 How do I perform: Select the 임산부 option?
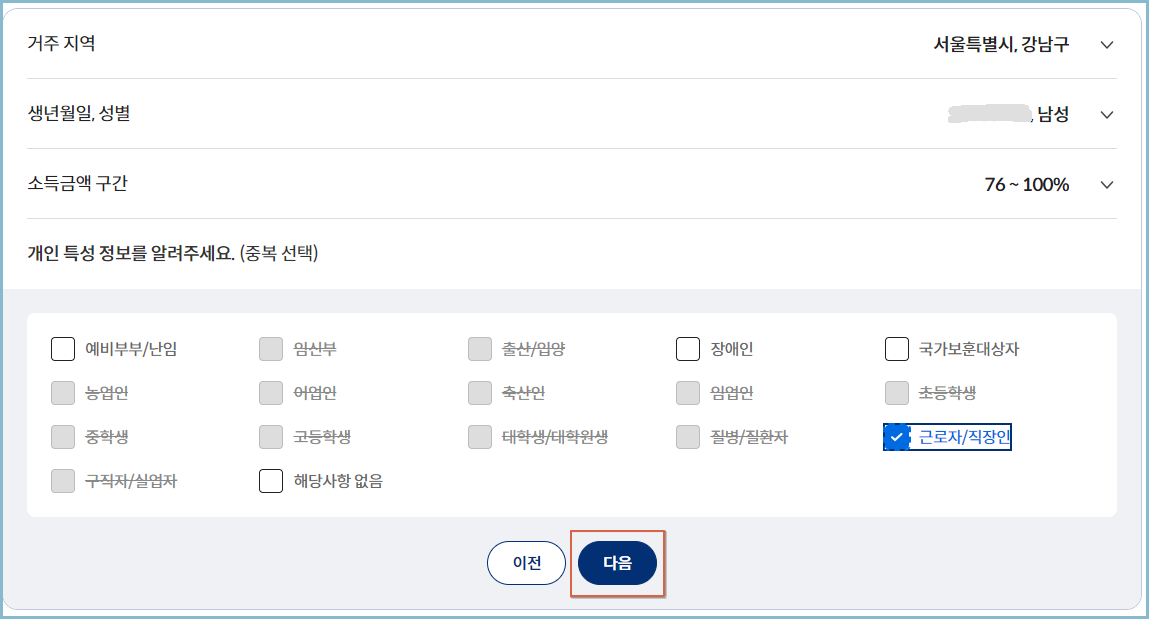[271, 349]
